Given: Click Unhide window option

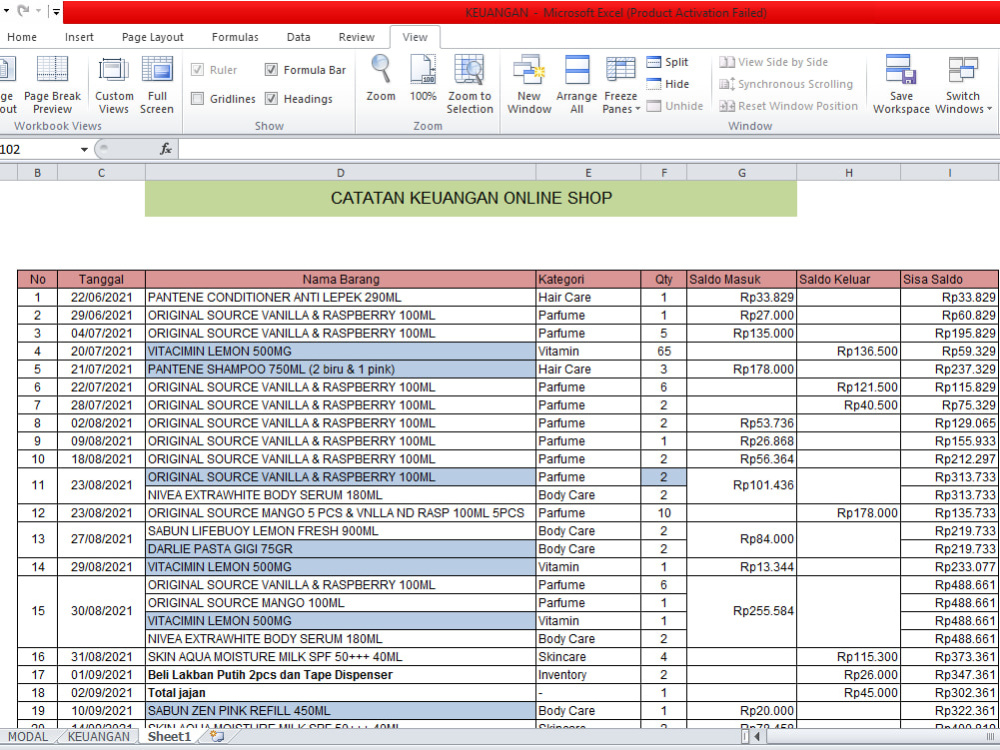Looking at the screenshot, I should (674, 106).
